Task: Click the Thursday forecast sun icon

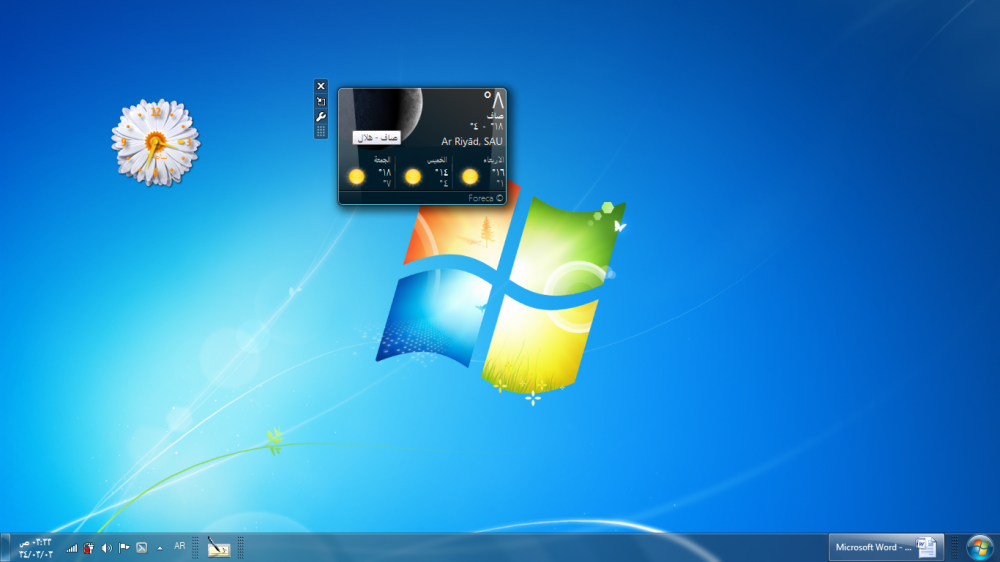Action: [413, 177]
